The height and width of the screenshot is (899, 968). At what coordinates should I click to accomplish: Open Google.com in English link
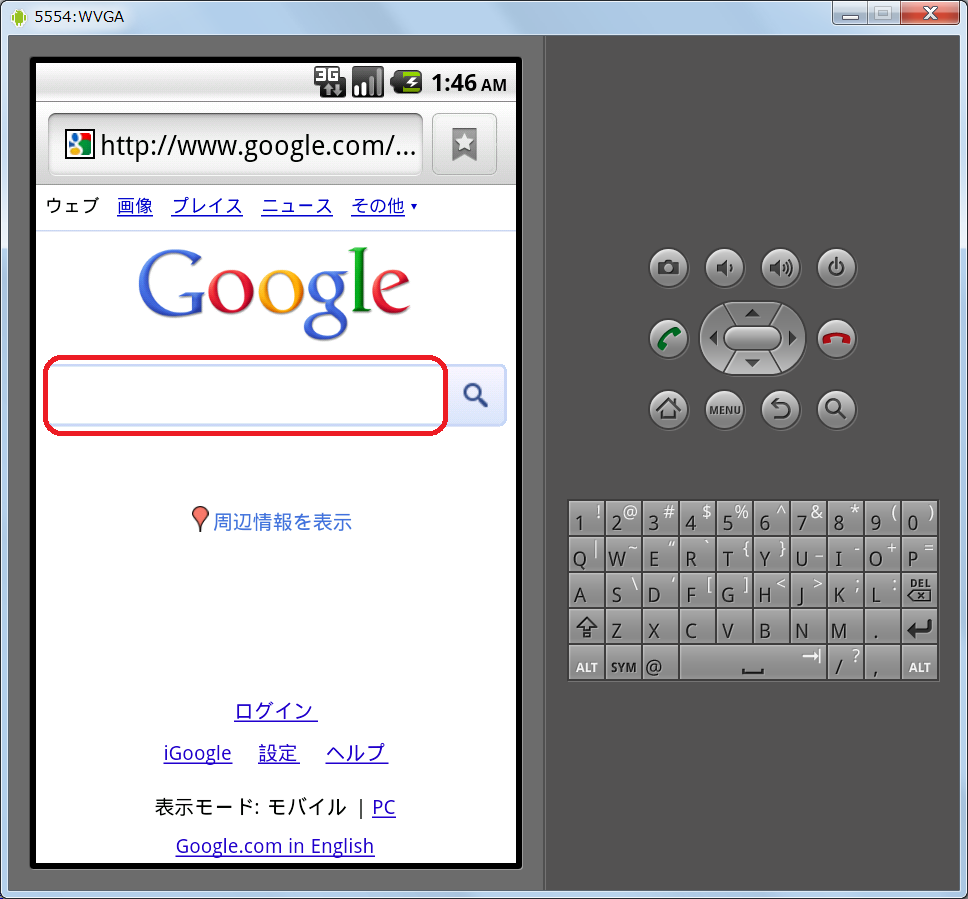(275, 846)
